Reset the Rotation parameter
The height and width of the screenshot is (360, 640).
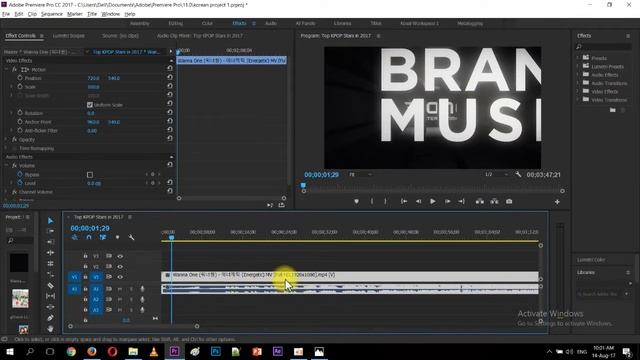(170, 113)
